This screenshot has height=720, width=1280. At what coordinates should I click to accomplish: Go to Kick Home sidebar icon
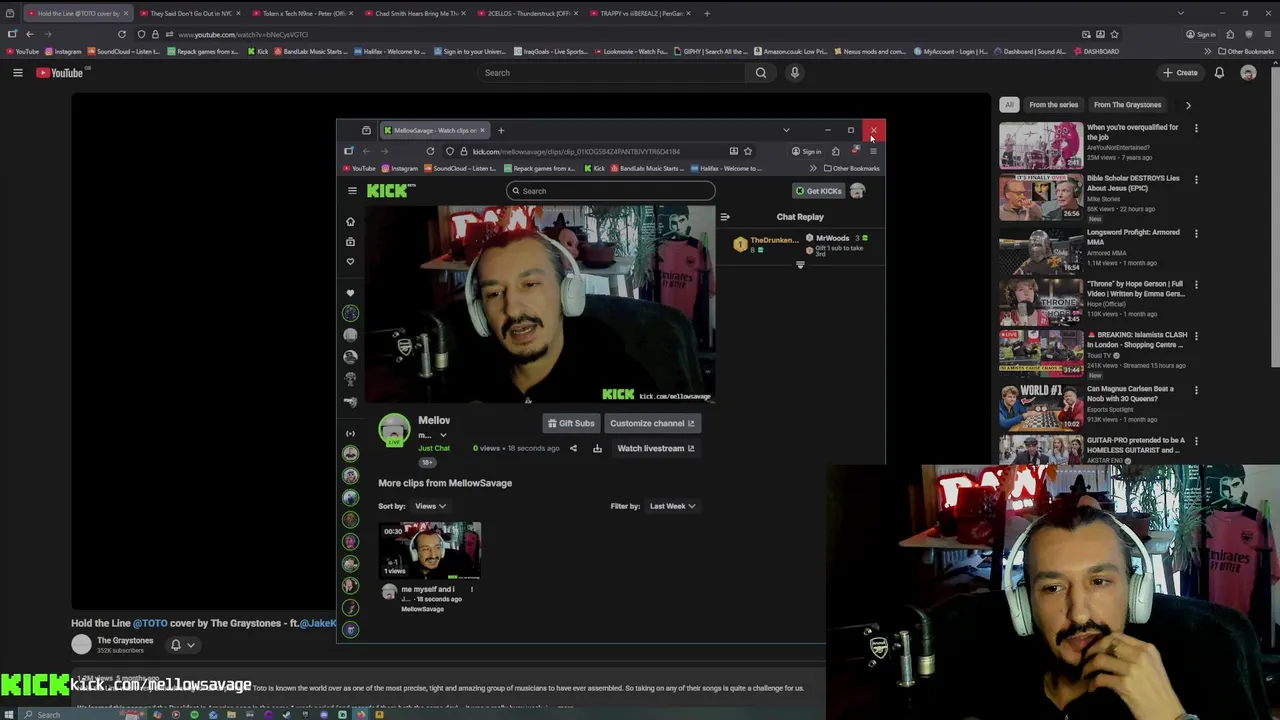[350, 222]
